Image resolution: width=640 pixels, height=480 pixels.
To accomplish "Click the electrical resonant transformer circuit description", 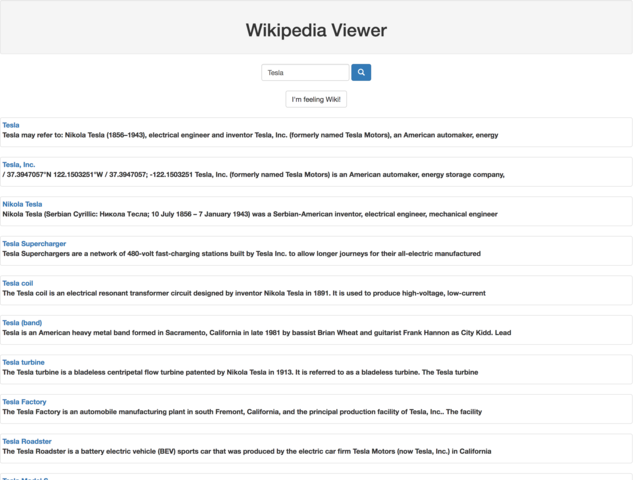I will 244,293.
